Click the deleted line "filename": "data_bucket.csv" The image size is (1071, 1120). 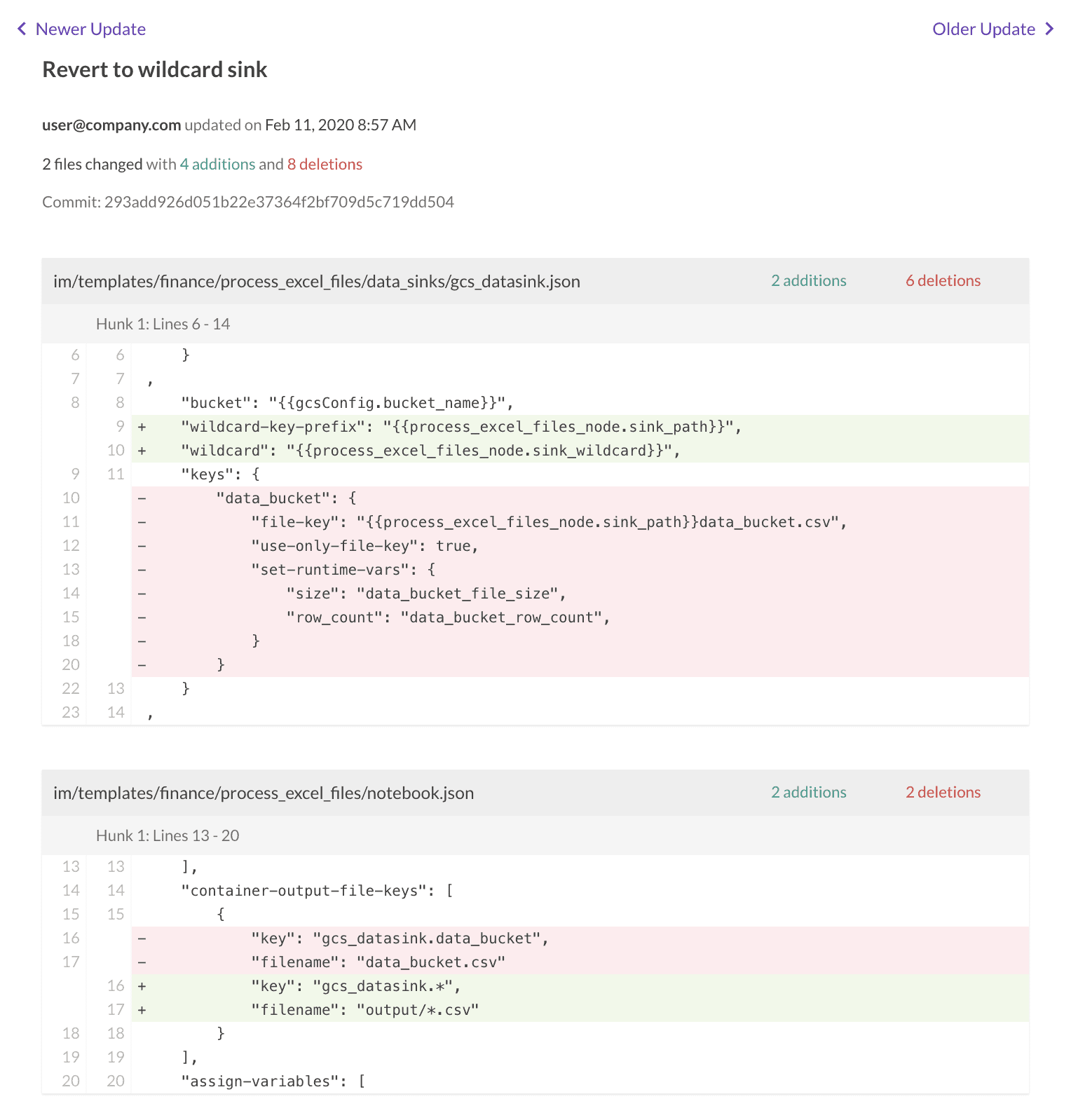pos(378,962)
